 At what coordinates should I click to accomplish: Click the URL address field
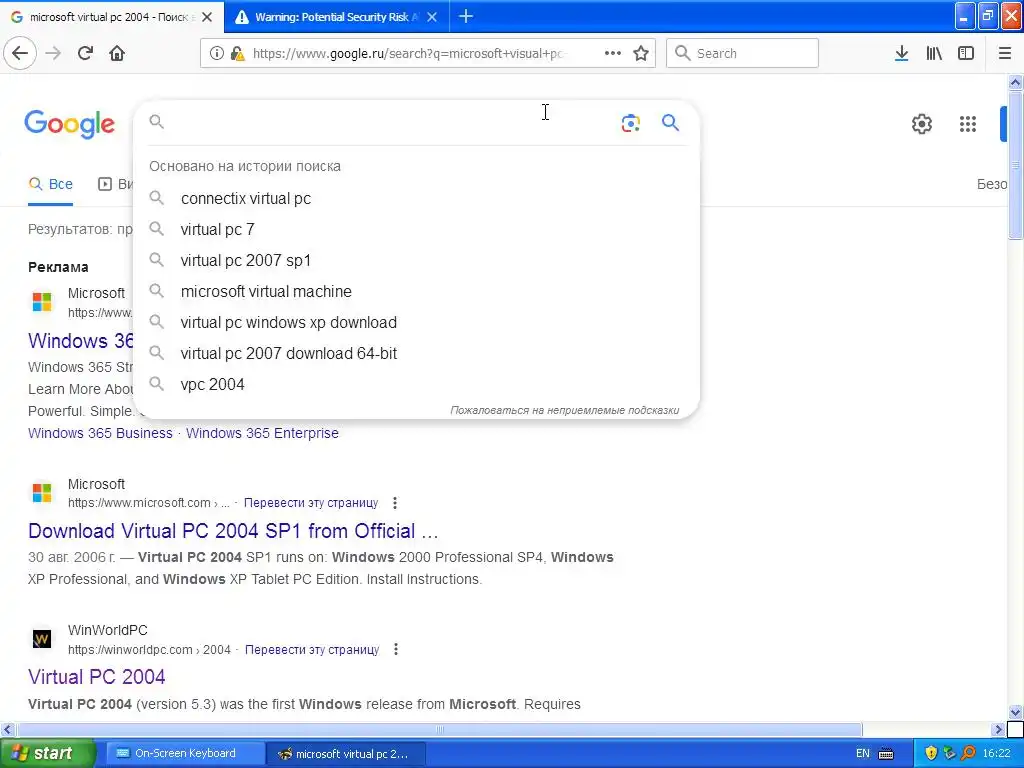pos(408,54)
